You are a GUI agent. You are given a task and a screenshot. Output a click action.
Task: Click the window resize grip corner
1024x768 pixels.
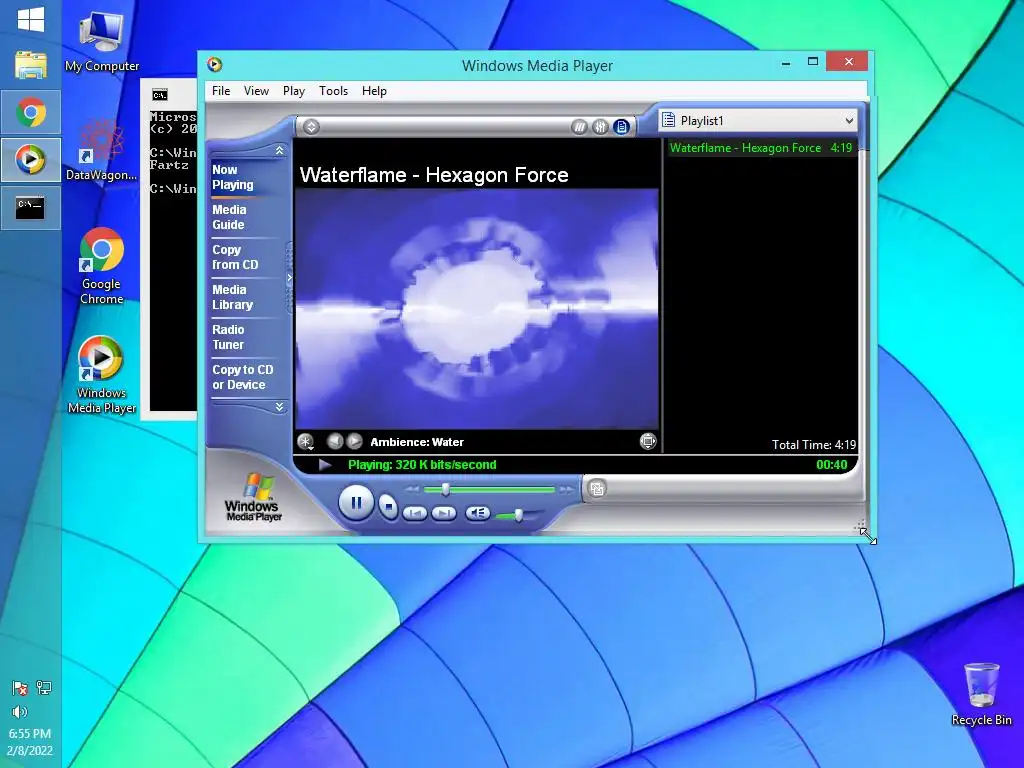click(x=861, y=526)
